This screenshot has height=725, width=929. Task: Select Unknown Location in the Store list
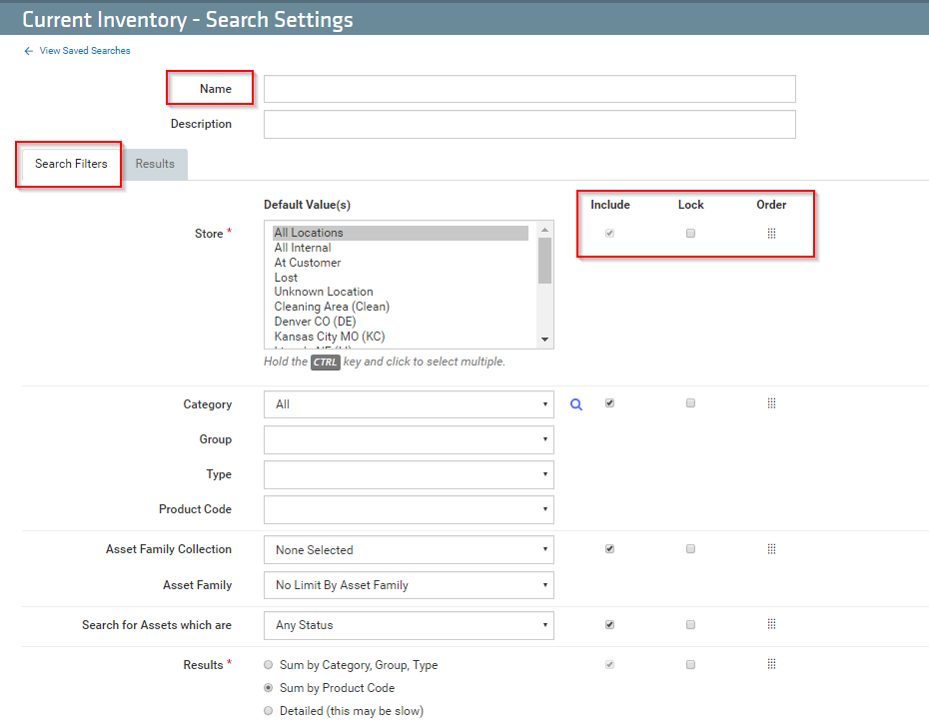tap(401, 292)
